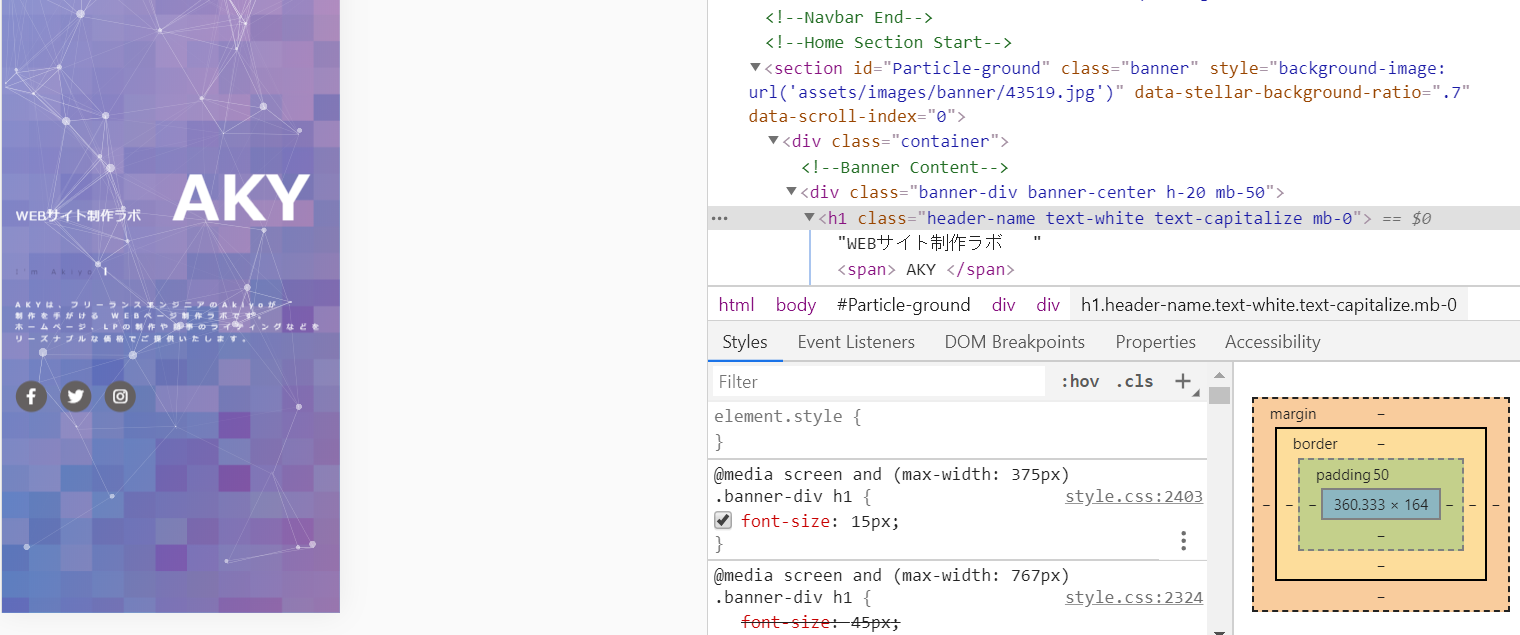Toggle the .cls class editor

pyautogui.click(x=1134, y=381)
